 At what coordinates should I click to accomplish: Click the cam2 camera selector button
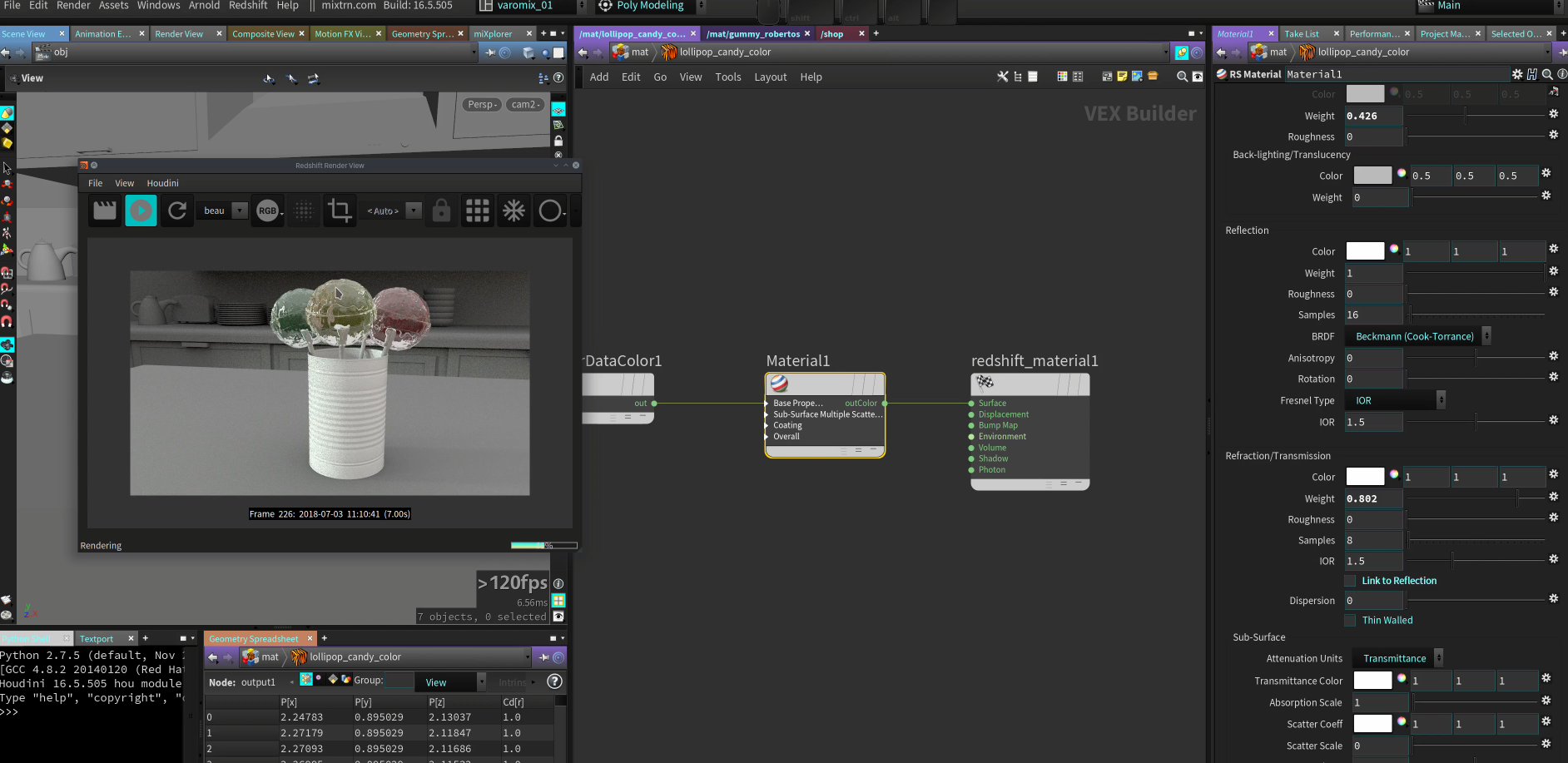pyautogui.click(x=525, y=105)
